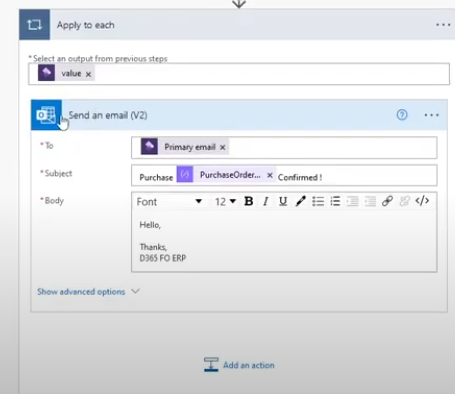The width and height of the screenshot is (455, 394).
Task: Open the Send an email ellipsis menu
Action: point(432,115)
